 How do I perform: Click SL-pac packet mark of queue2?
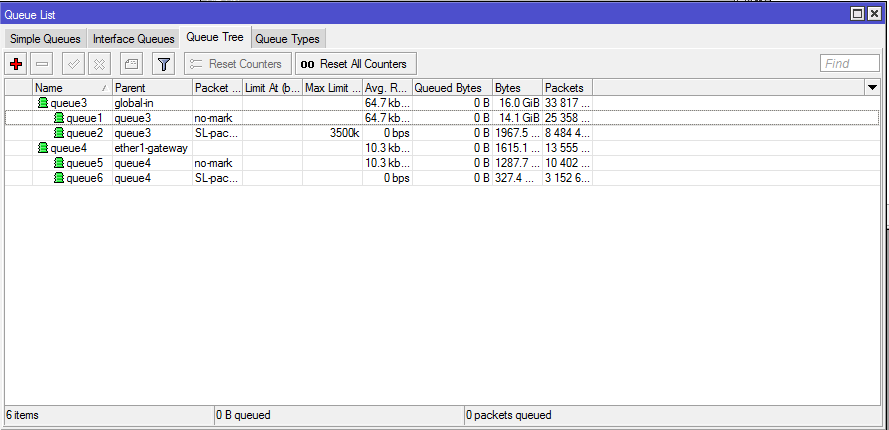(217, 133)
